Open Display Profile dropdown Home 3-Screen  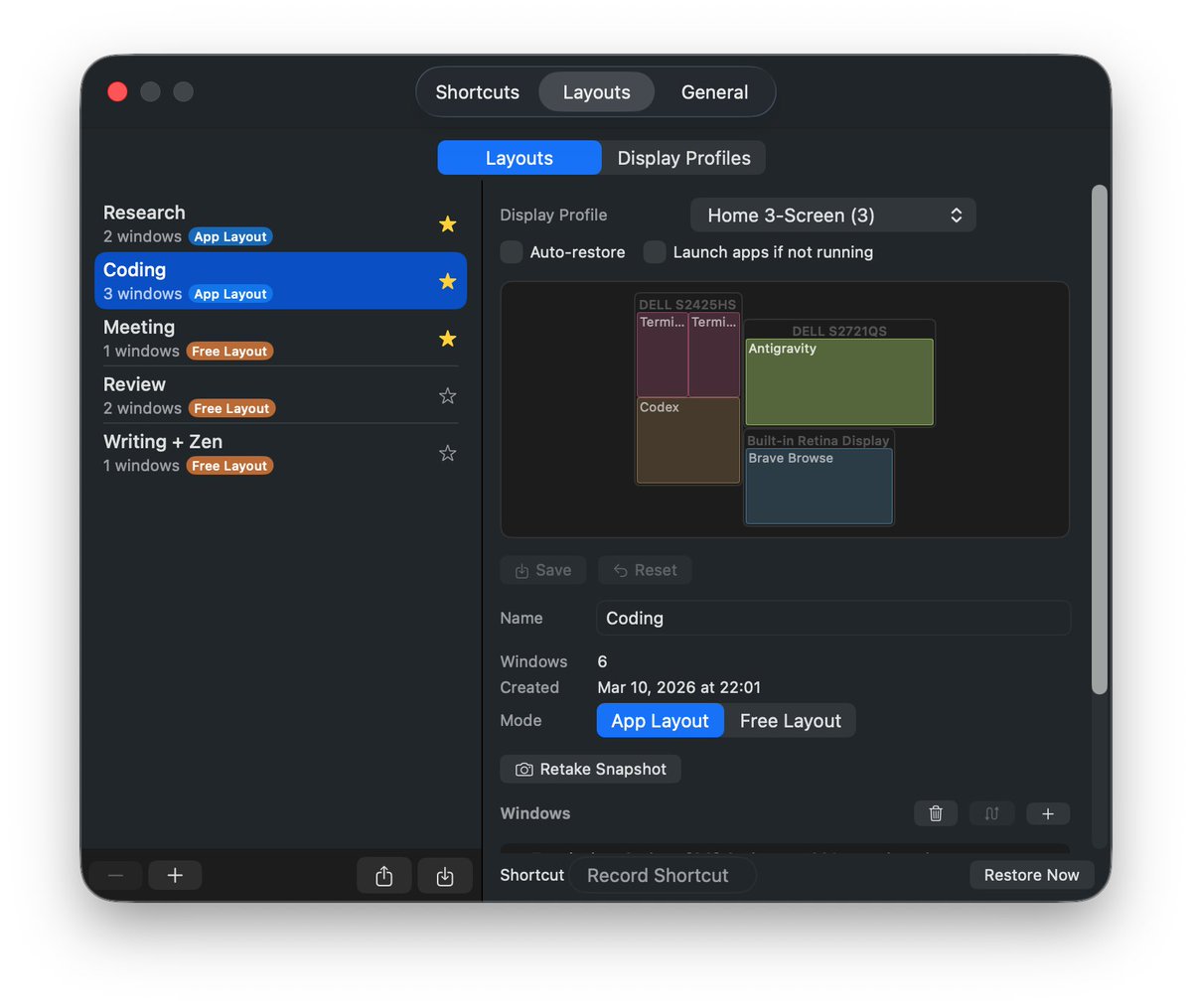833,216
